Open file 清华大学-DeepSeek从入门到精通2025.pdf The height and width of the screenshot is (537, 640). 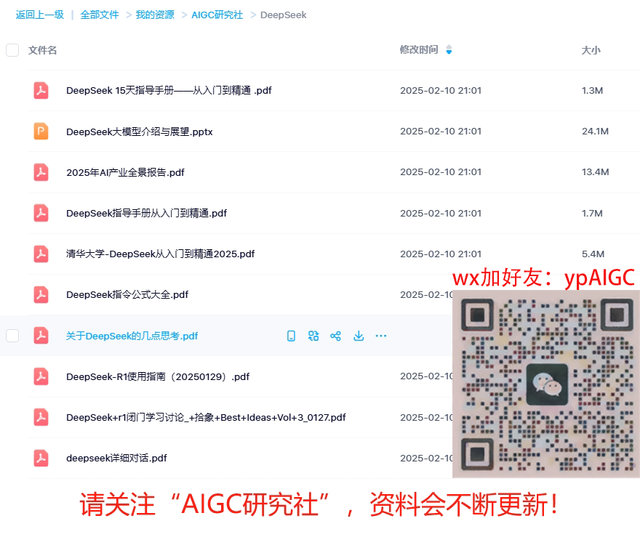(160, 254)
